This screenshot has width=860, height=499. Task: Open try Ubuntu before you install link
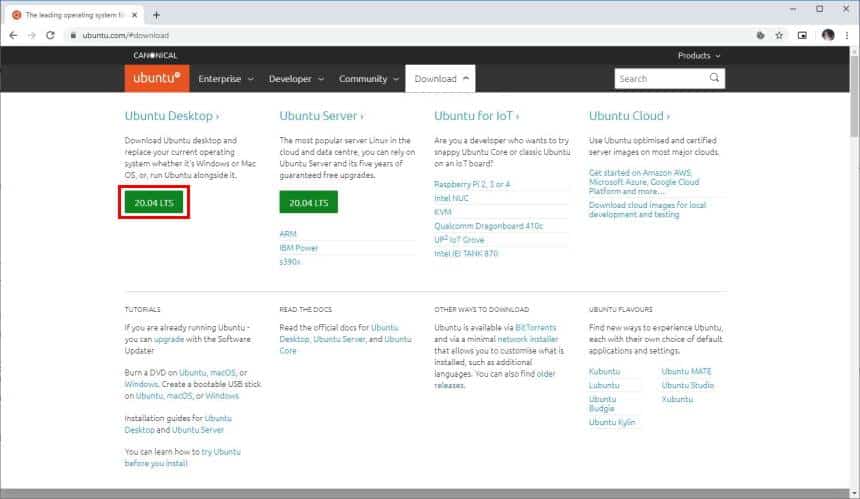[183, 457]
